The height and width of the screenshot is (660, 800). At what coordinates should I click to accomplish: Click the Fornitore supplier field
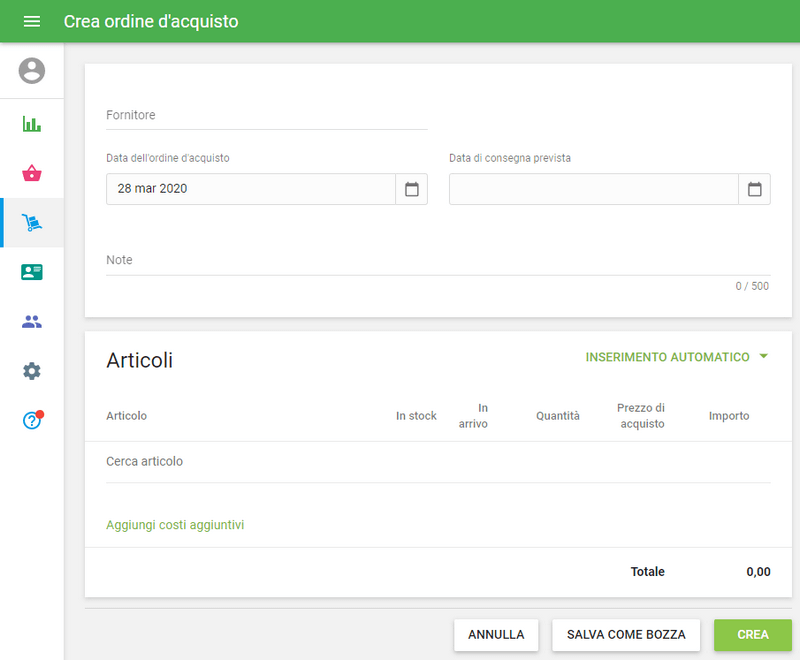click(266, 116)
